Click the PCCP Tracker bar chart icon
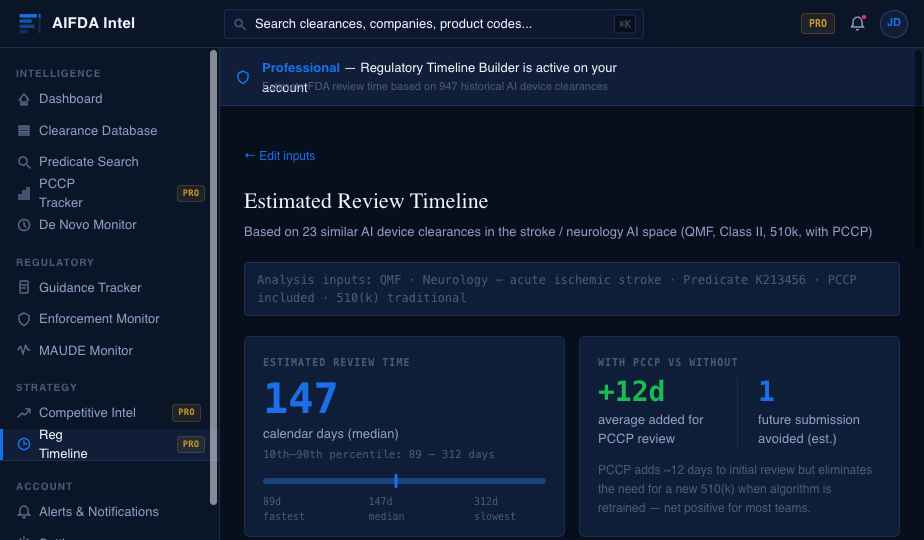The width and height of the screenshot is (924, 540). coord(24,193)
